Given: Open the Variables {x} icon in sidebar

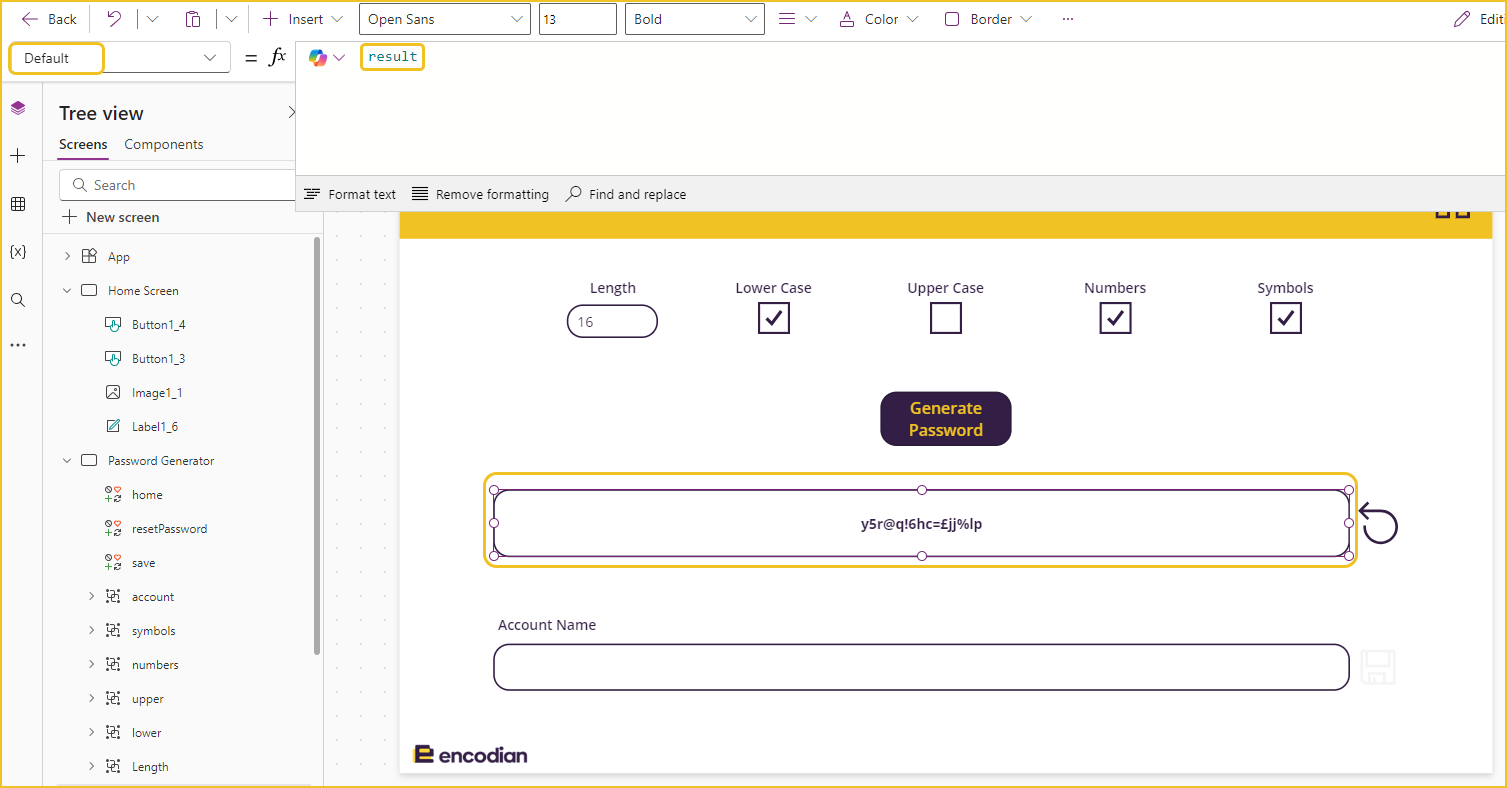Looking at the screenshot, I should coord(18,252).
